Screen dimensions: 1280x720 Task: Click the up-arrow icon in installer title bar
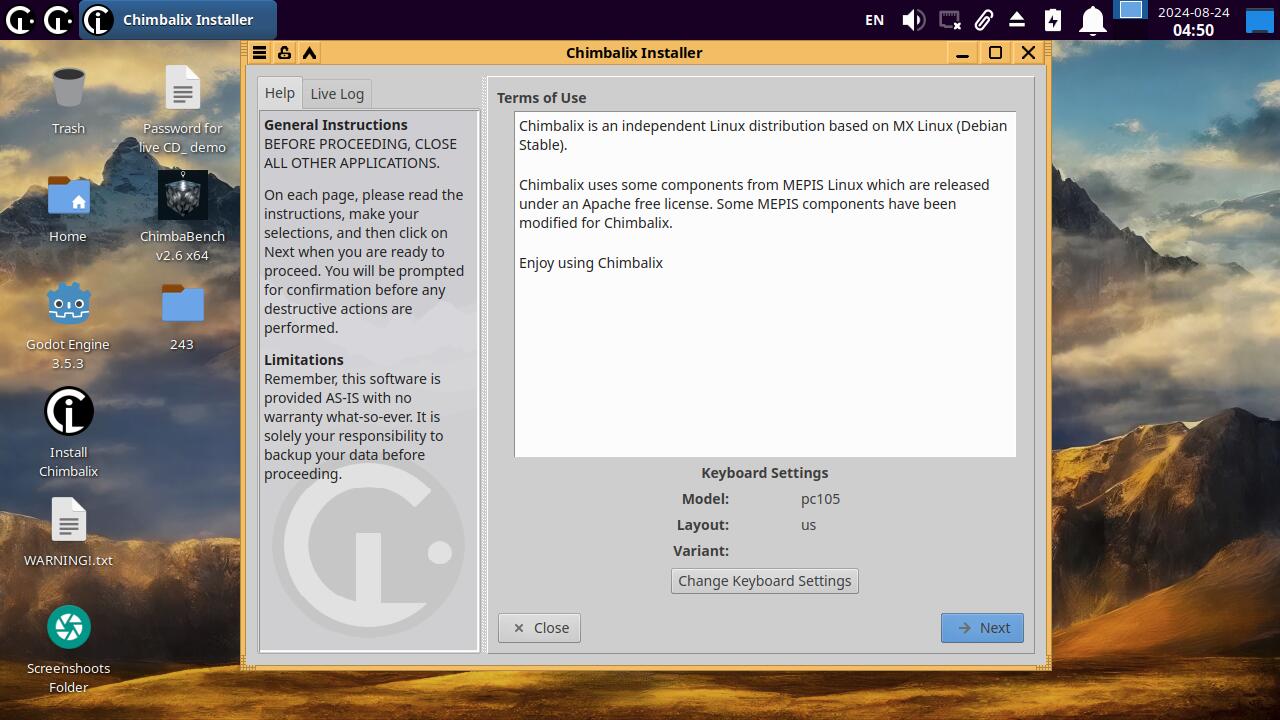click(309, 53)
